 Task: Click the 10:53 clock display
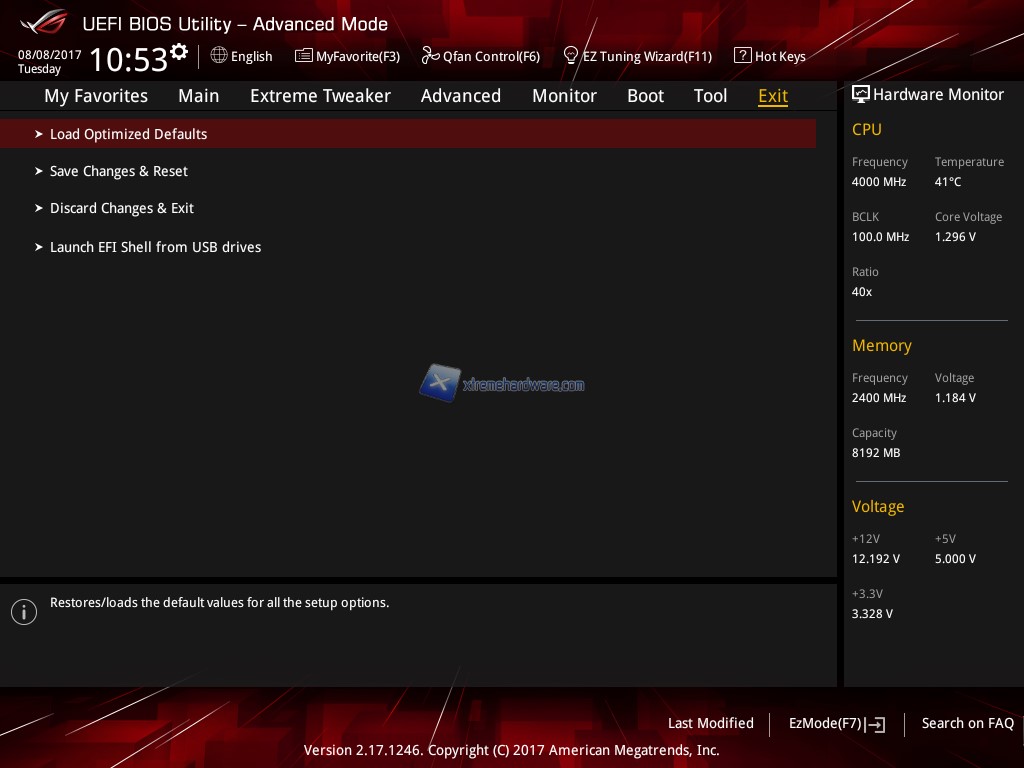point(128,60)
